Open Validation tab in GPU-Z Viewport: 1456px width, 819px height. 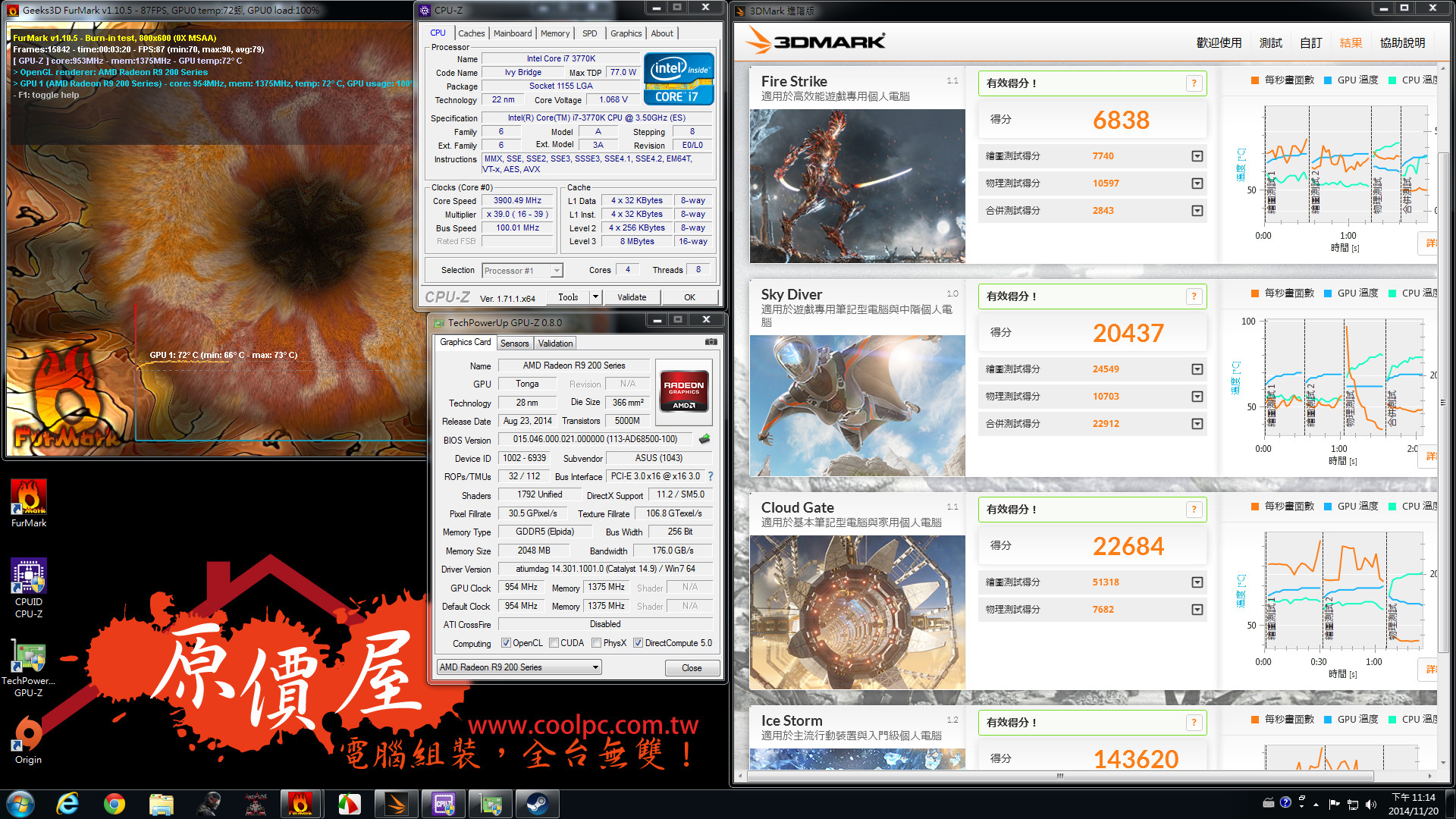(555, 344)
